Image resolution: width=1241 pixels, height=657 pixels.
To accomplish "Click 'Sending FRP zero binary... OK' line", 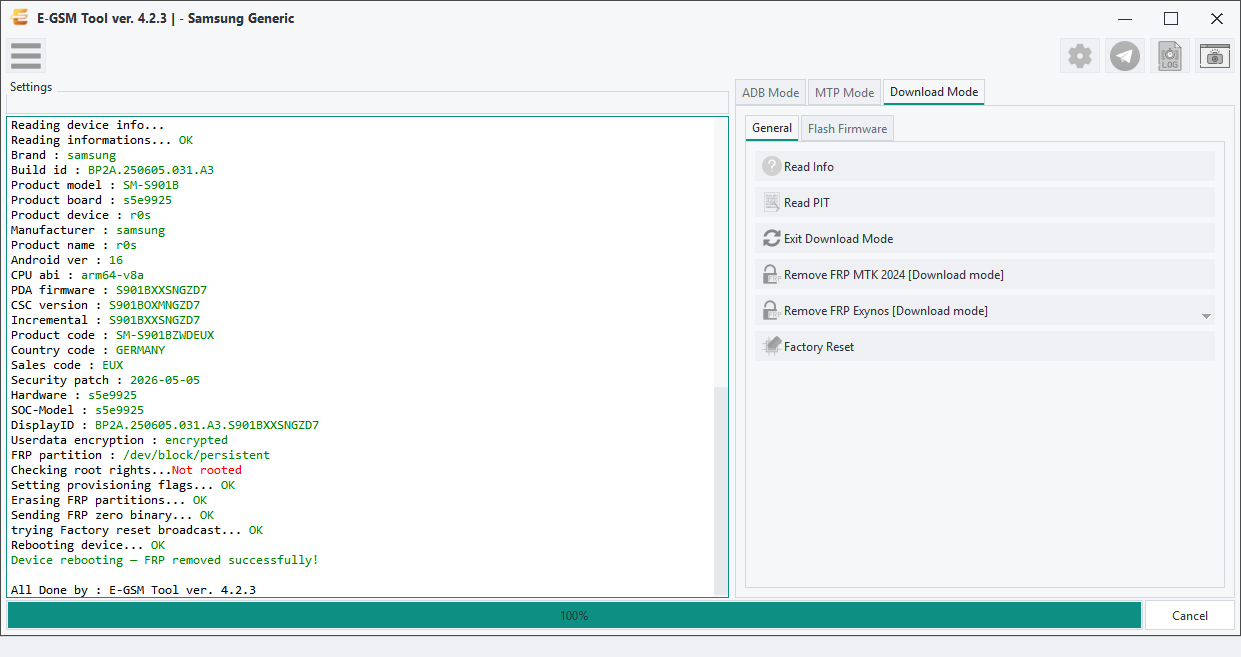I will pos(112,515).
